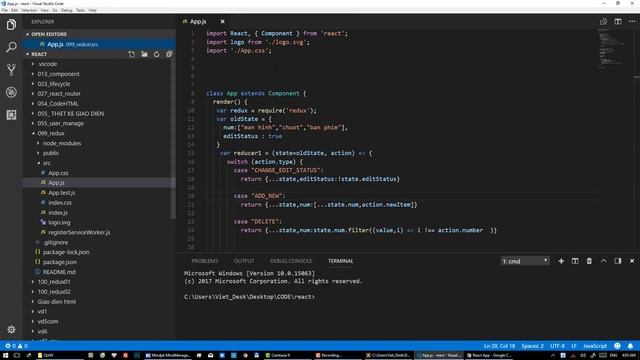
Task: Close the App.js editor tab
Action: coord(222,21)
